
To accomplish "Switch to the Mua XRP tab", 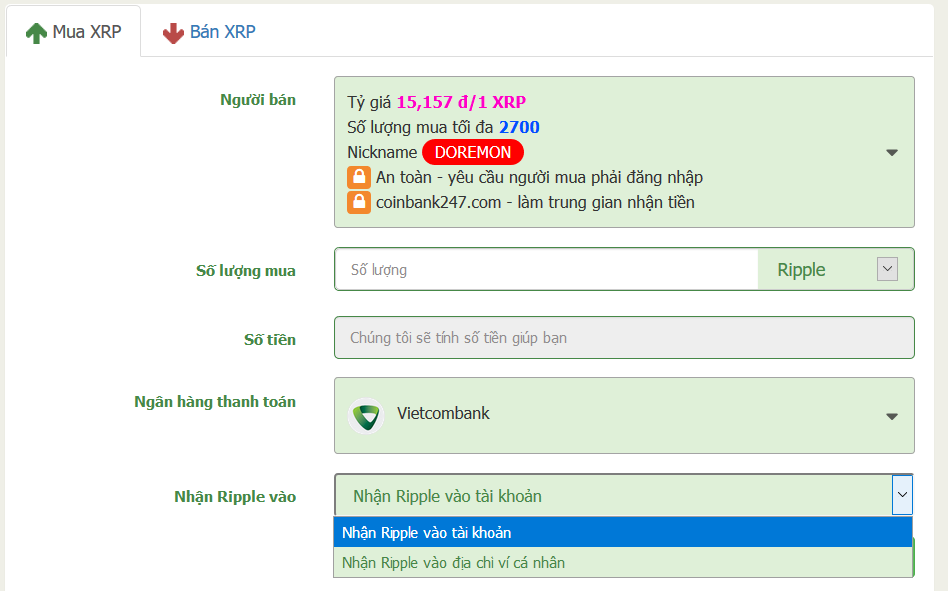I will point(74,31).
